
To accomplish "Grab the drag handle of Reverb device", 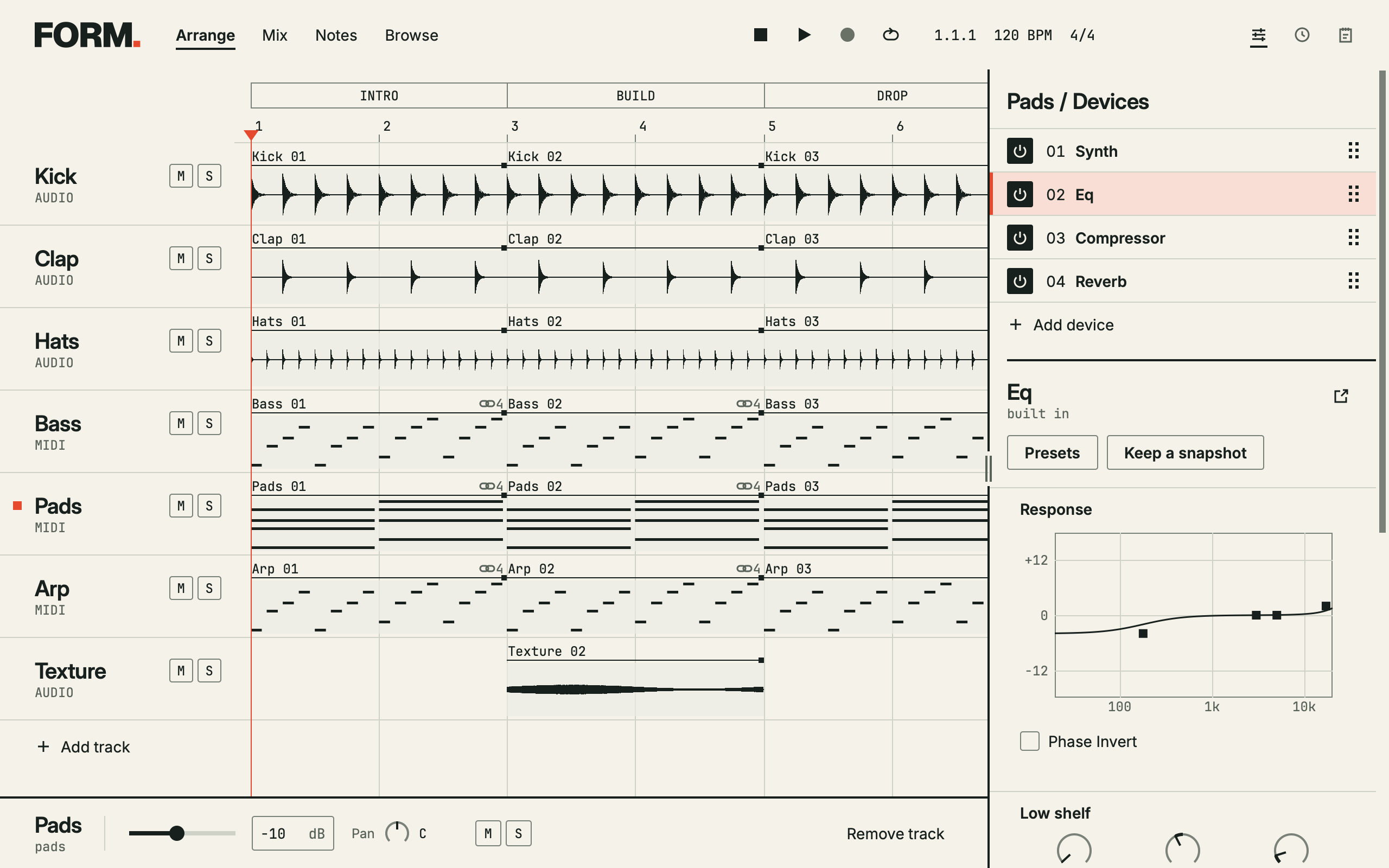I will pos(1353,282).
